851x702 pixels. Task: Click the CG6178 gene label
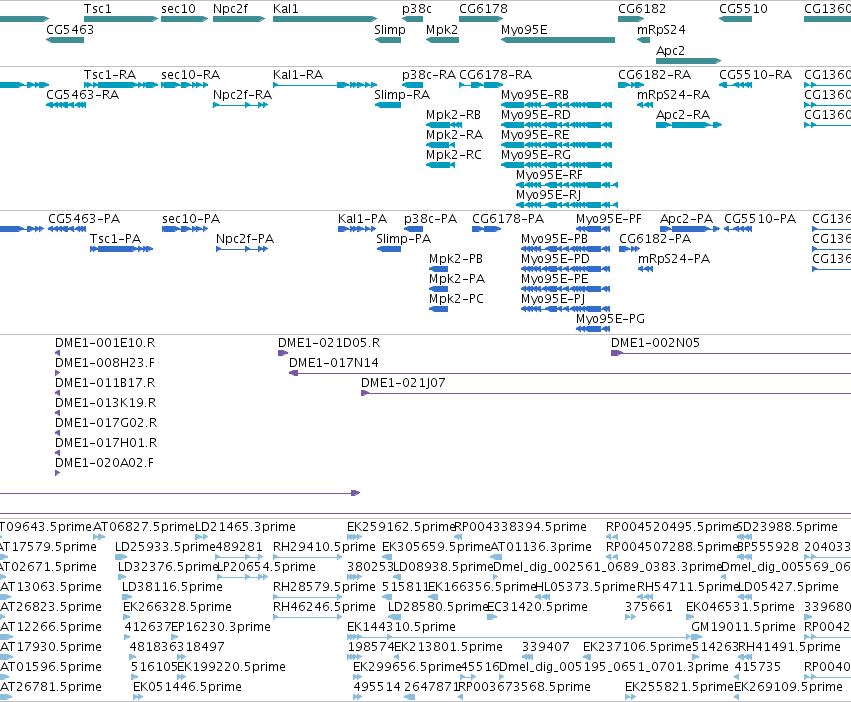(484, 9)
